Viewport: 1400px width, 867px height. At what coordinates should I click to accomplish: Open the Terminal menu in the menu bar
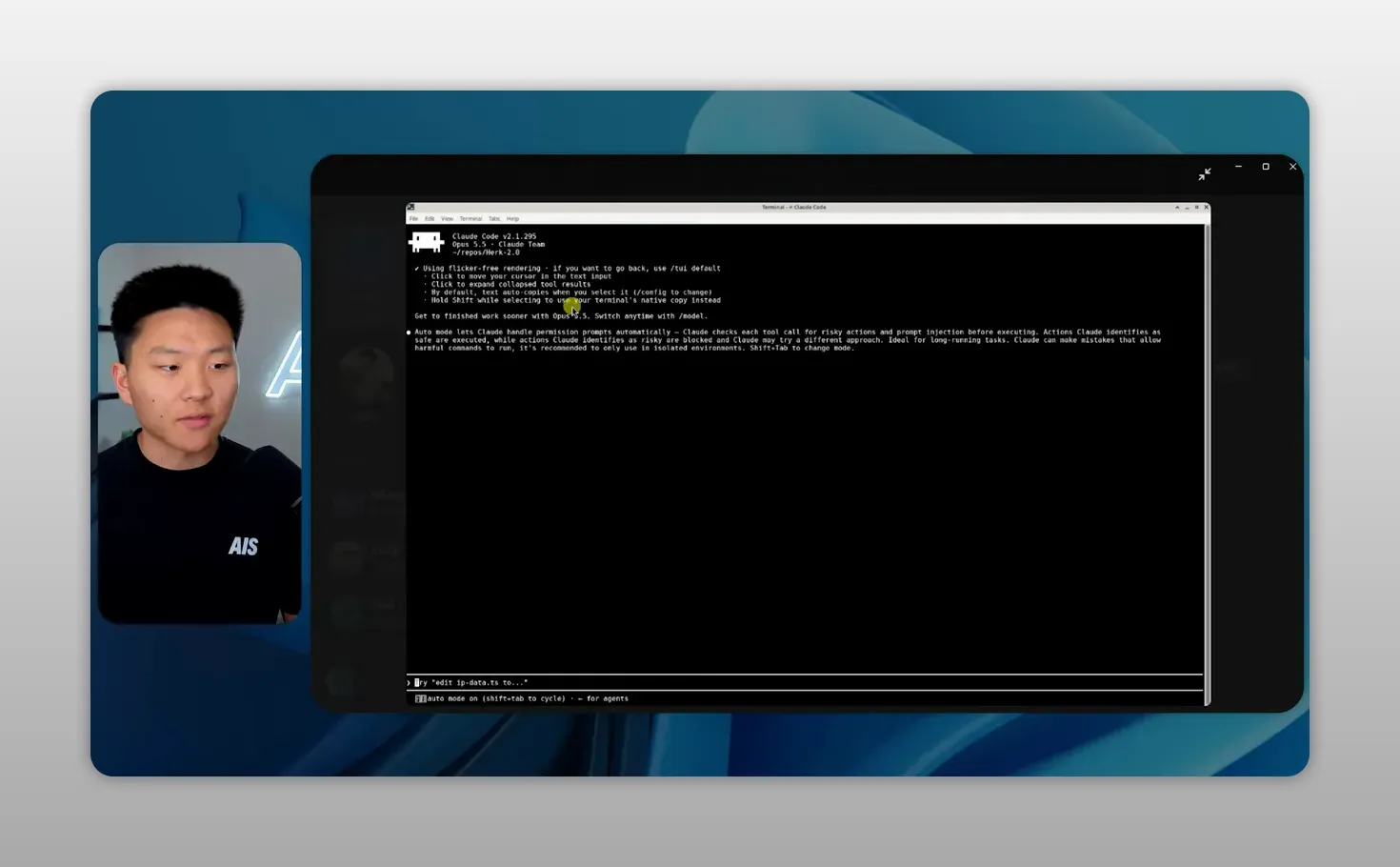[x=470, y=219]
